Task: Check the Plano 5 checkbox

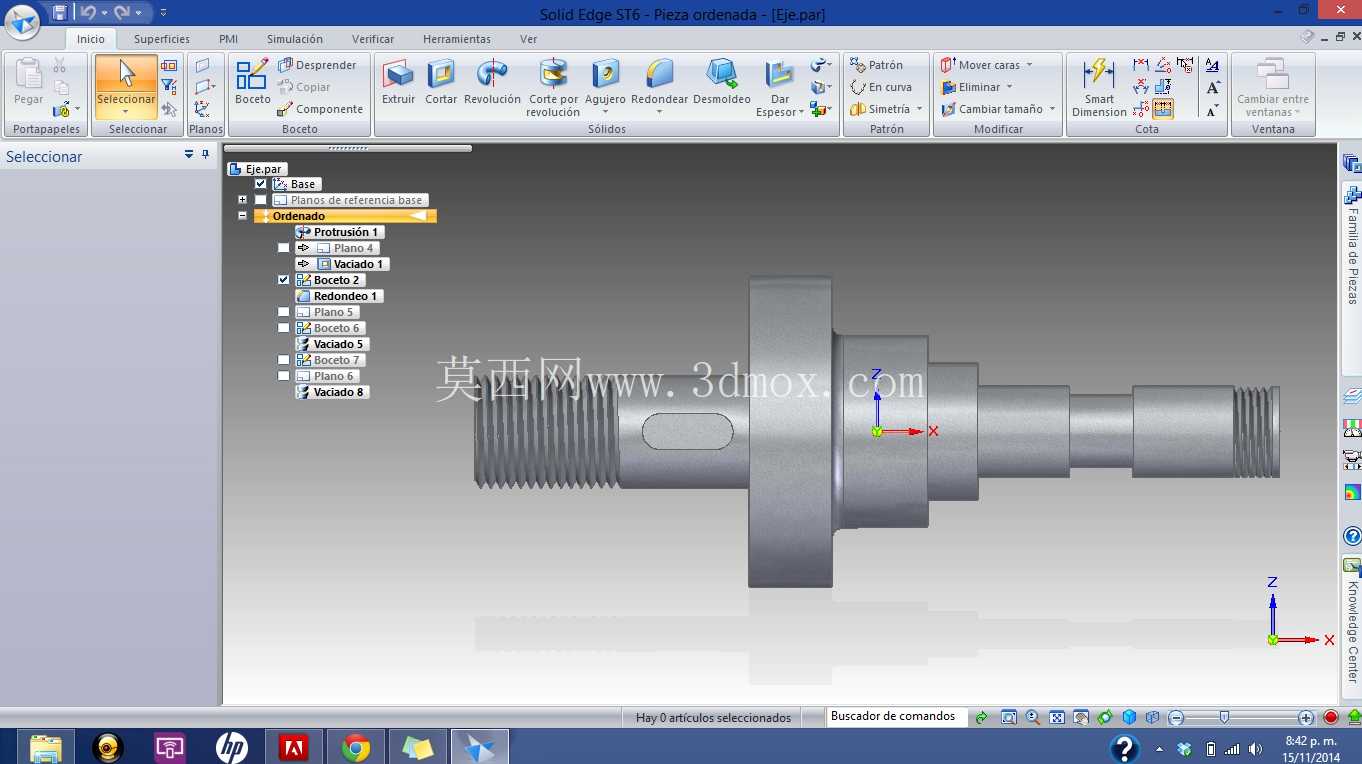Action: pyautogui.click(x=283, y=312)
